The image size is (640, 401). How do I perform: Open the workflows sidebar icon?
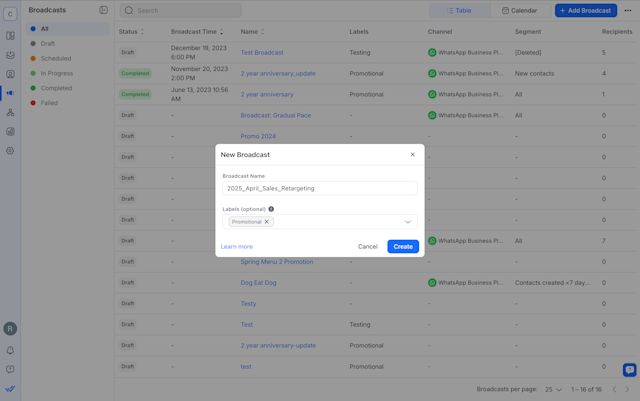[10, 112]
